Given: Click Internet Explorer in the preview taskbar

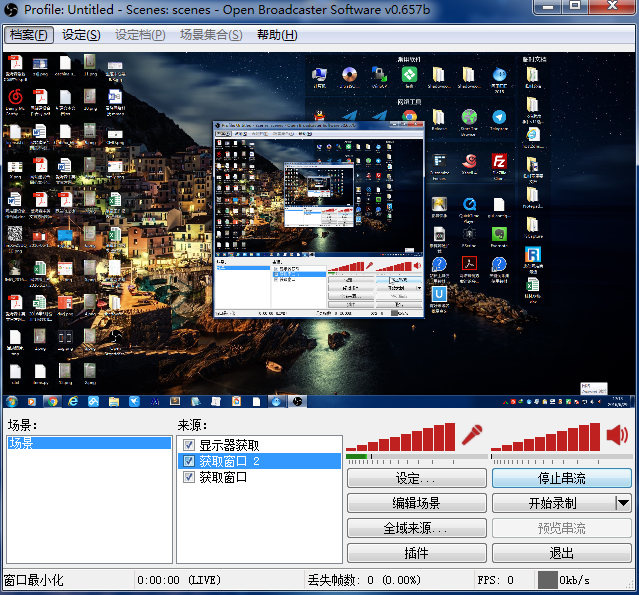Looking at the screenshot, I should tap(73, 401).
